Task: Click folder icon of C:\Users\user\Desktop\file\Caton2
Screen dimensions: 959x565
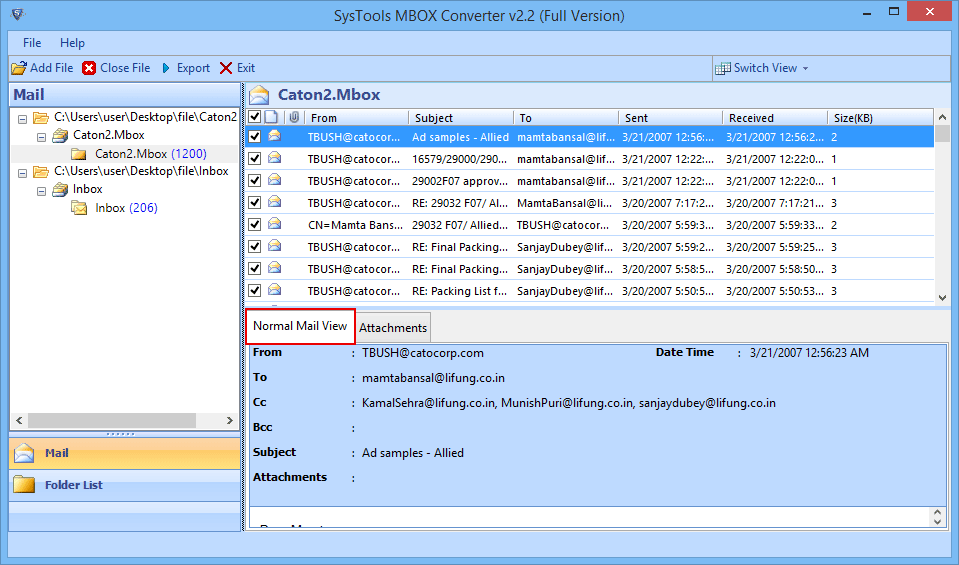Action: 41,117
